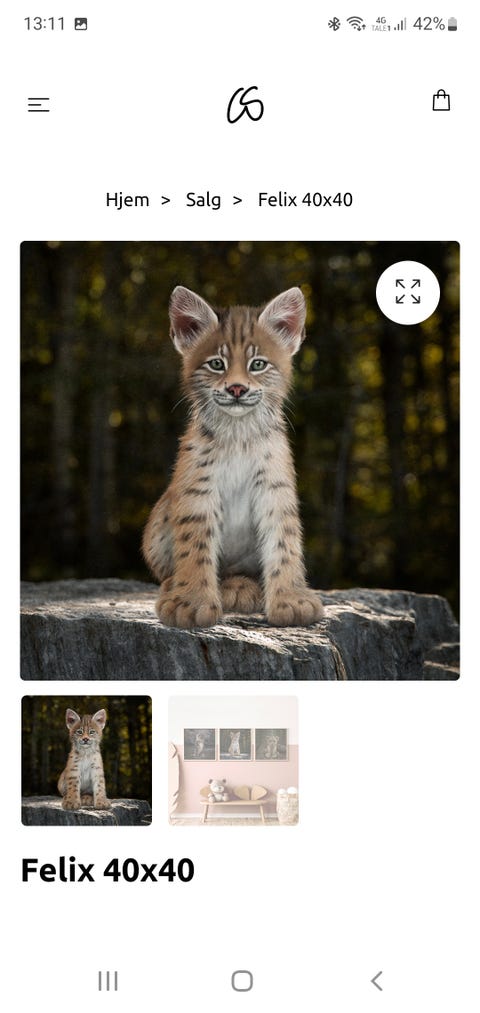This screenshot has height=1013, width=480.
Task: Tap the Android back navigation arrow
Action: [x=377, y=981]
